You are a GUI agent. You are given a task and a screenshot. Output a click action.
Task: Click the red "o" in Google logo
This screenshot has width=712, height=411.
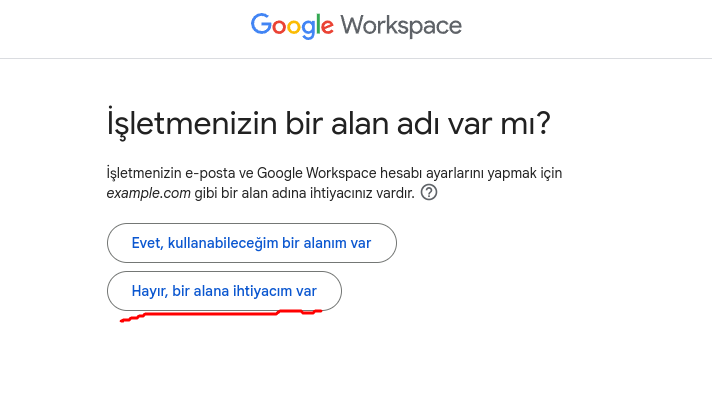(x=279, y=26)
